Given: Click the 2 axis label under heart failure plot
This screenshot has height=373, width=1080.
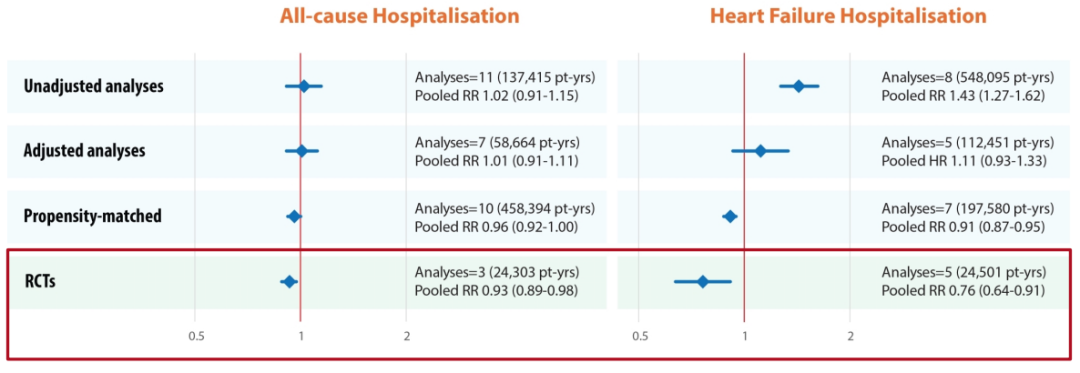Looking at the screenshot, I should pyautogui.click(x=851, y=337).
